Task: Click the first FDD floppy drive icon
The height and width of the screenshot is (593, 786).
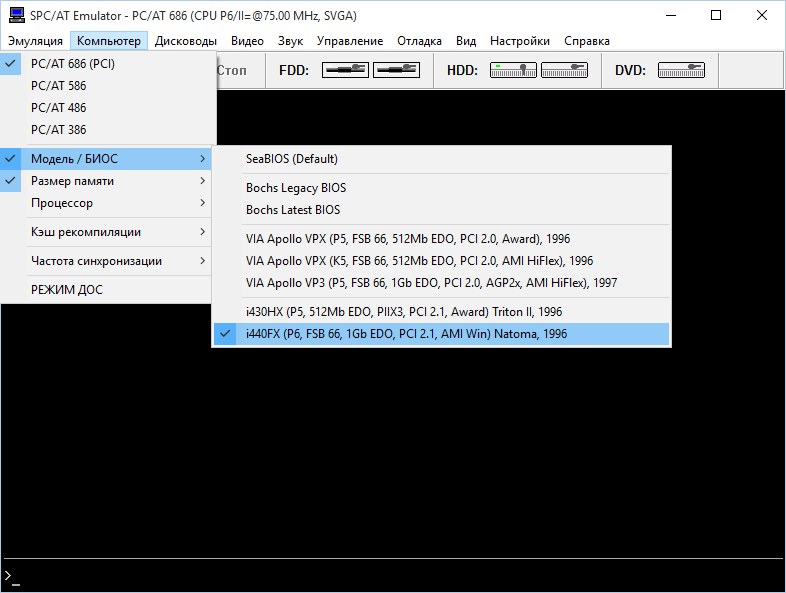Action: point(345,70)
